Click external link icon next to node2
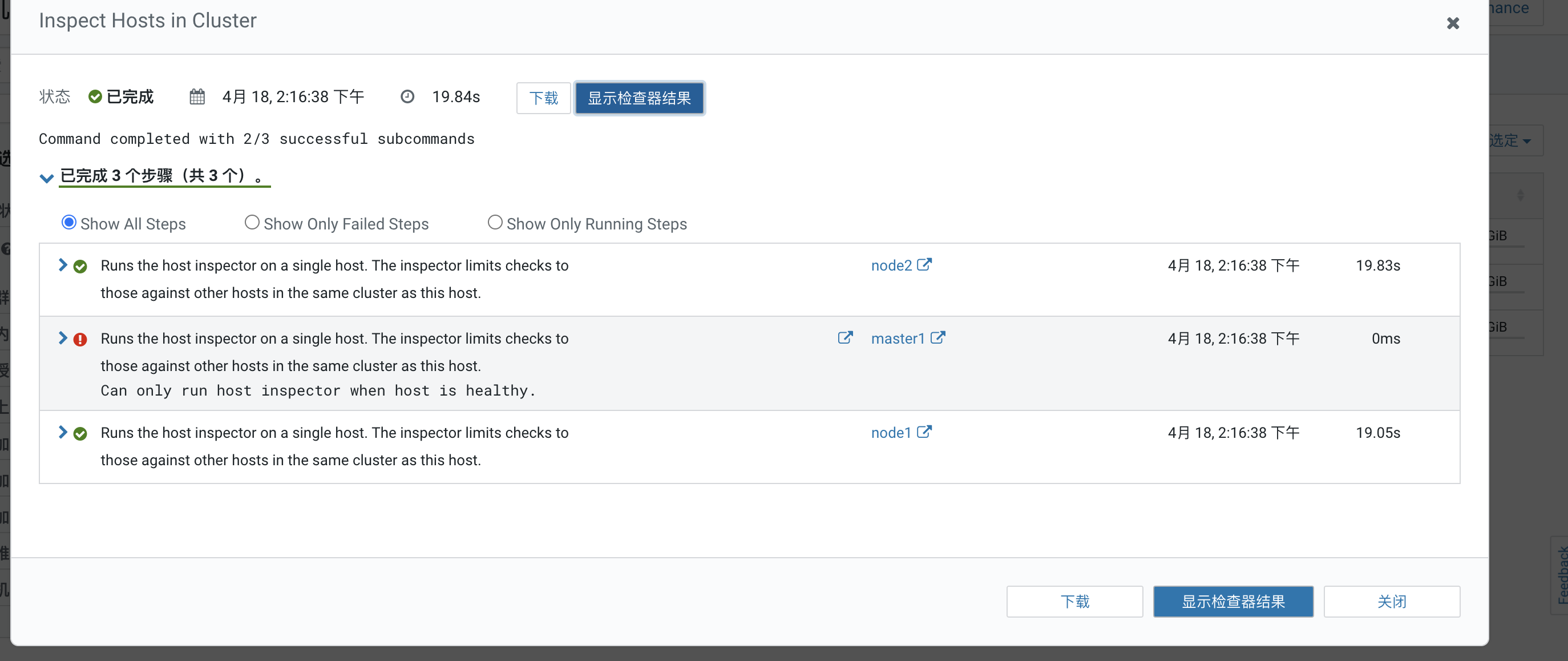 click(924, 264)
